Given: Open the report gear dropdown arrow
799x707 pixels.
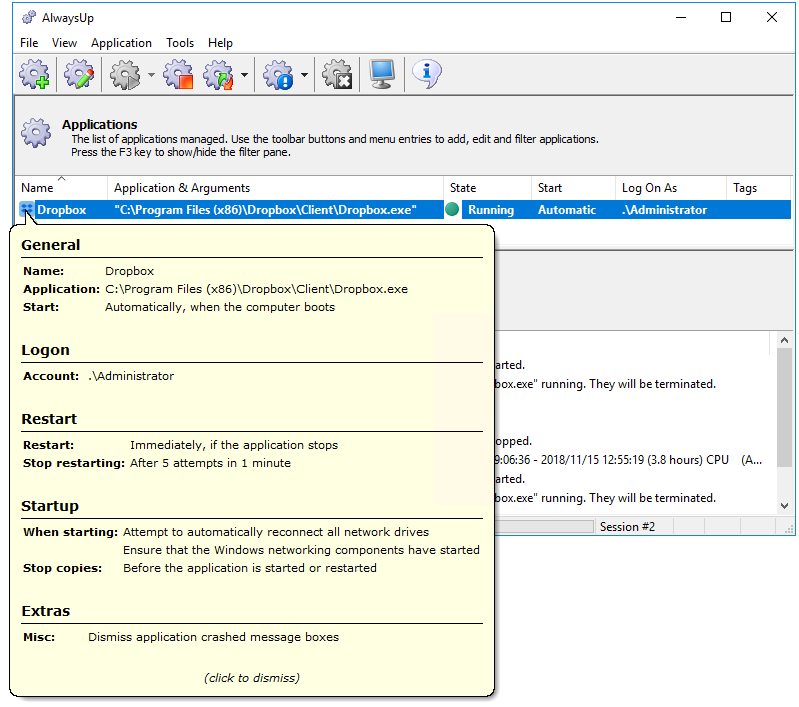Looking at the screenshot, I should point(304,75).
